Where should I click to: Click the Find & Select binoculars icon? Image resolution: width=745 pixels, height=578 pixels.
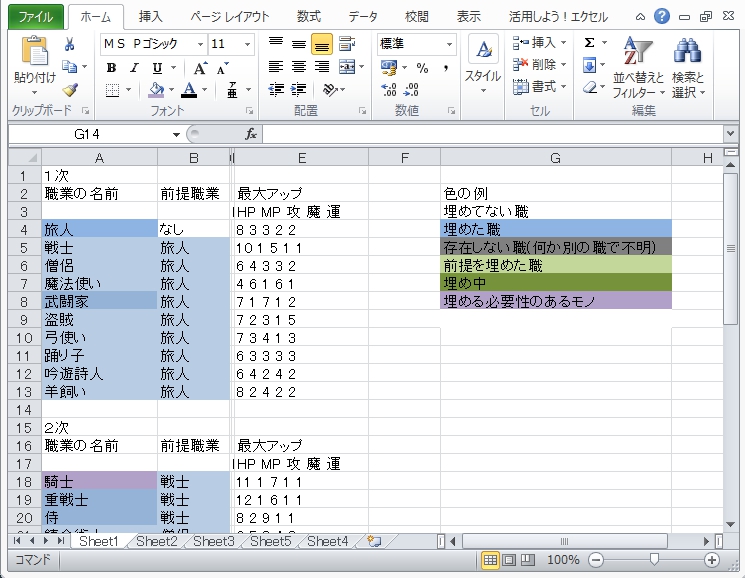(x=687, y=52)
